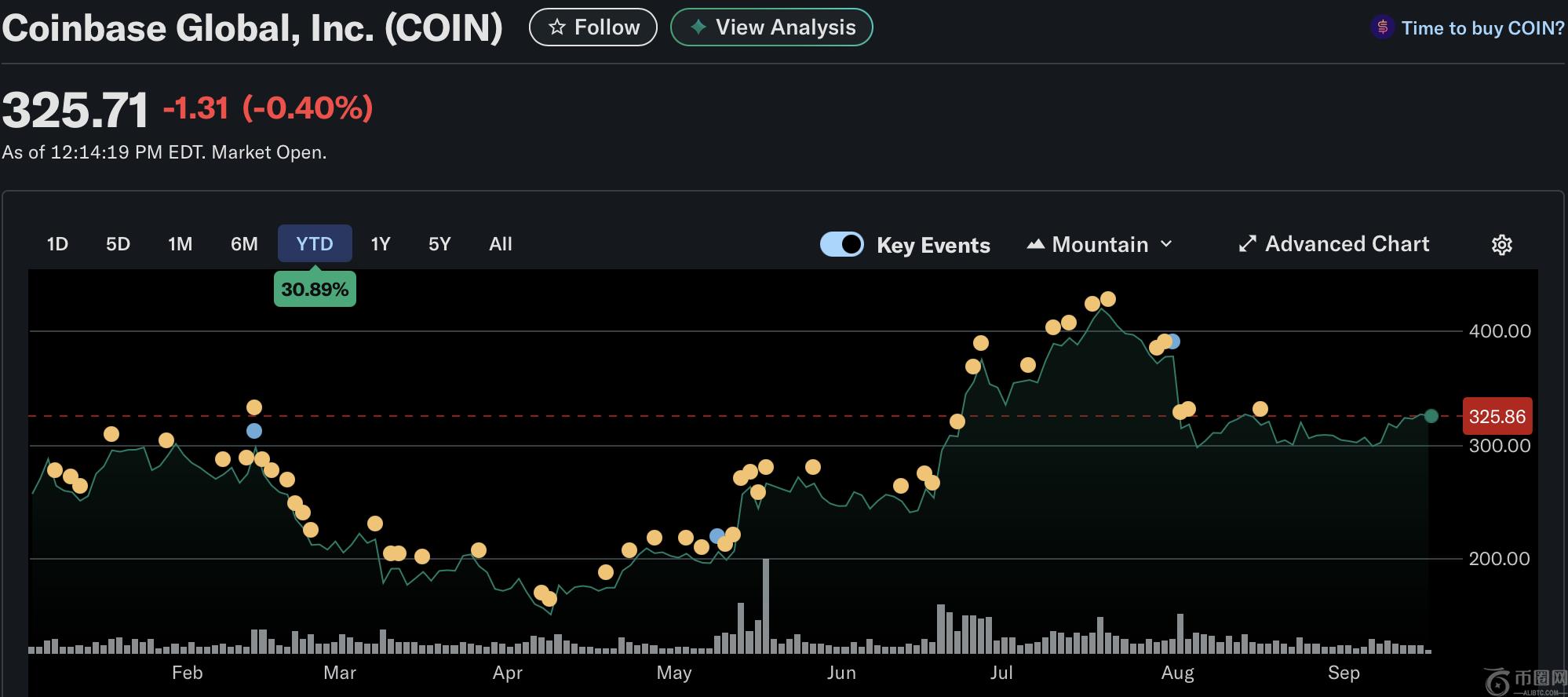
Task: Click the mountain chart type icon
Action: [x=1035, y=244]
